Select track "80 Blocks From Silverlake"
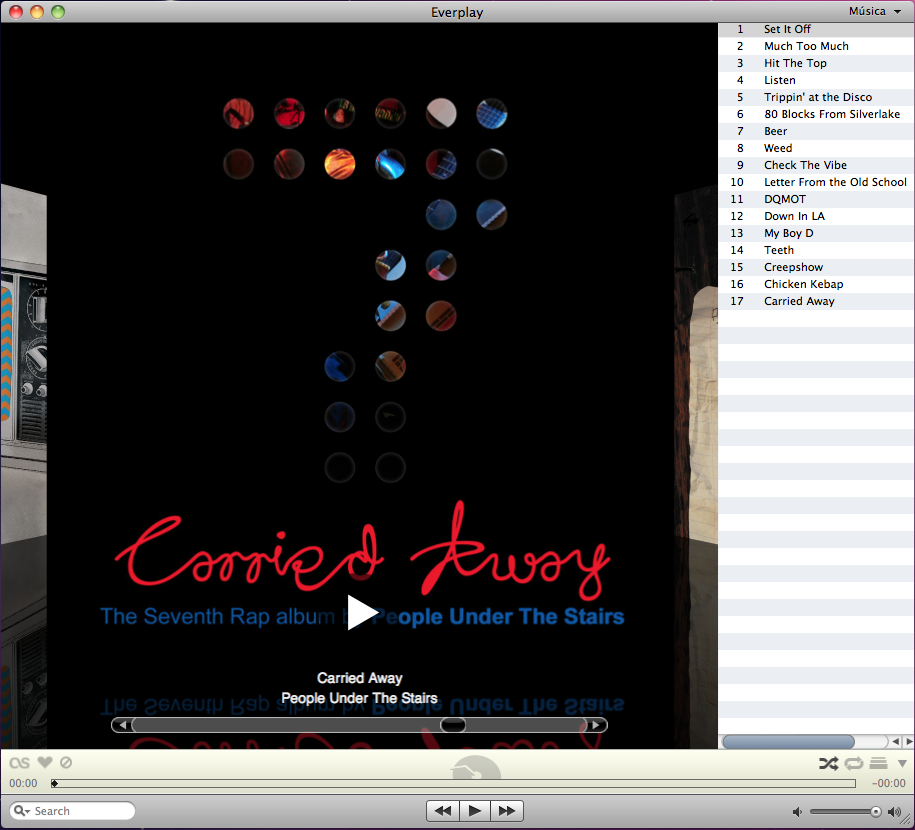 [816, 114]
